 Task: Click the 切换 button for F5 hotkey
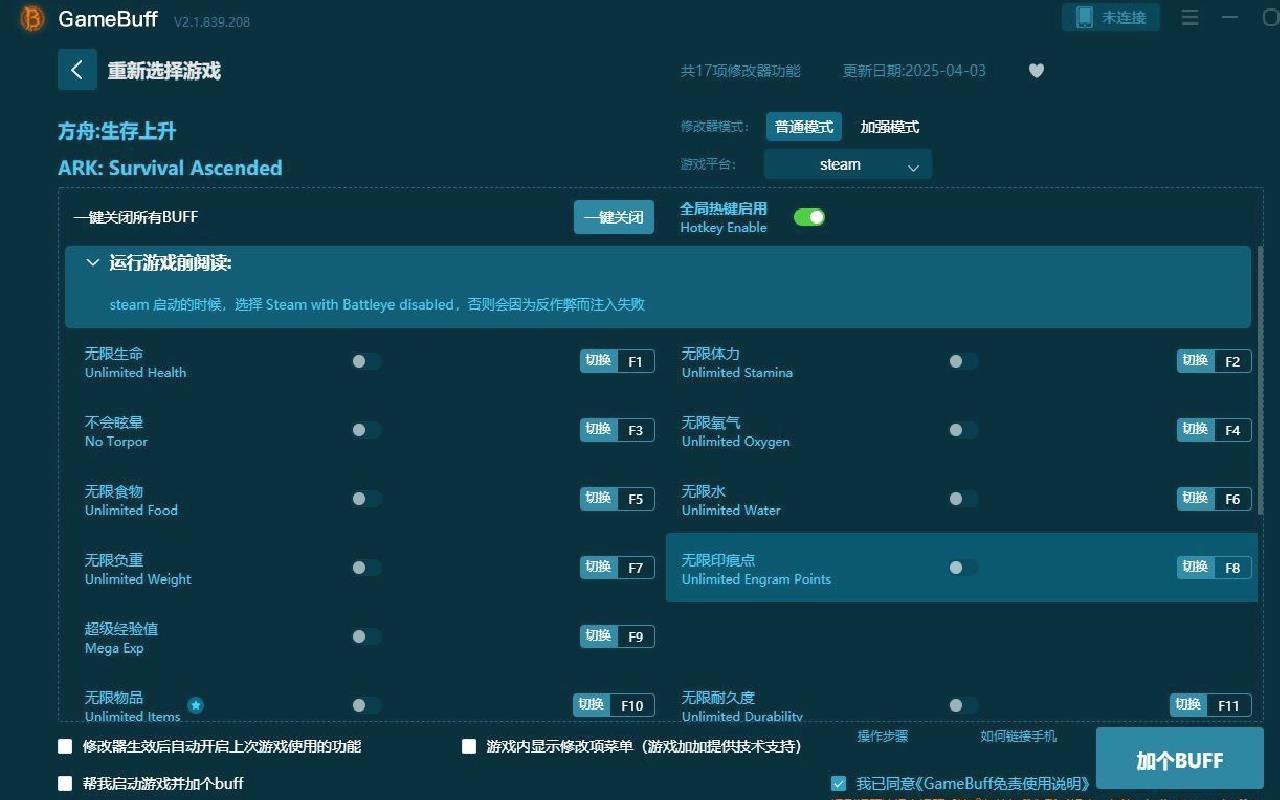tap(598, 499)
